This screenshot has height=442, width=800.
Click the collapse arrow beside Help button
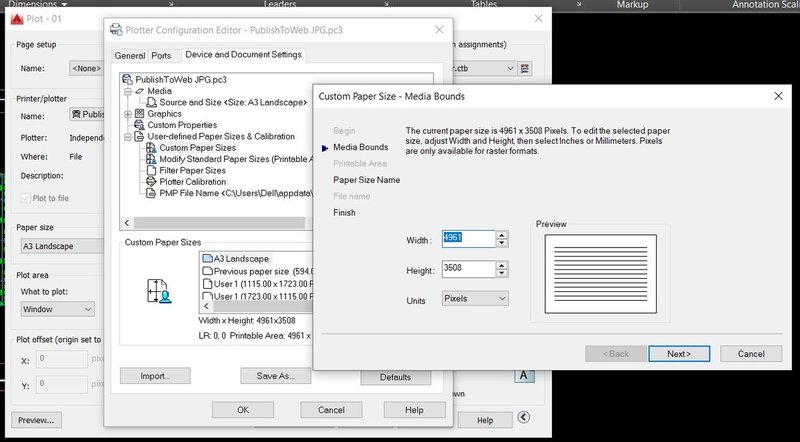[x=523, y=419]
